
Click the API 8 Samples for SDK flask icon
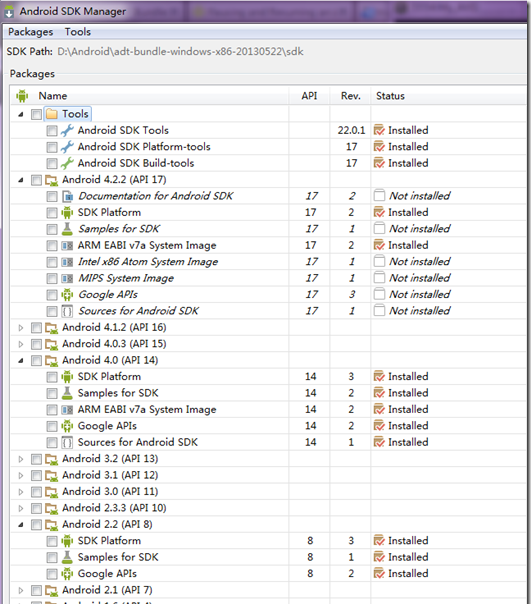pyautogui.click(x=67, y=557)
